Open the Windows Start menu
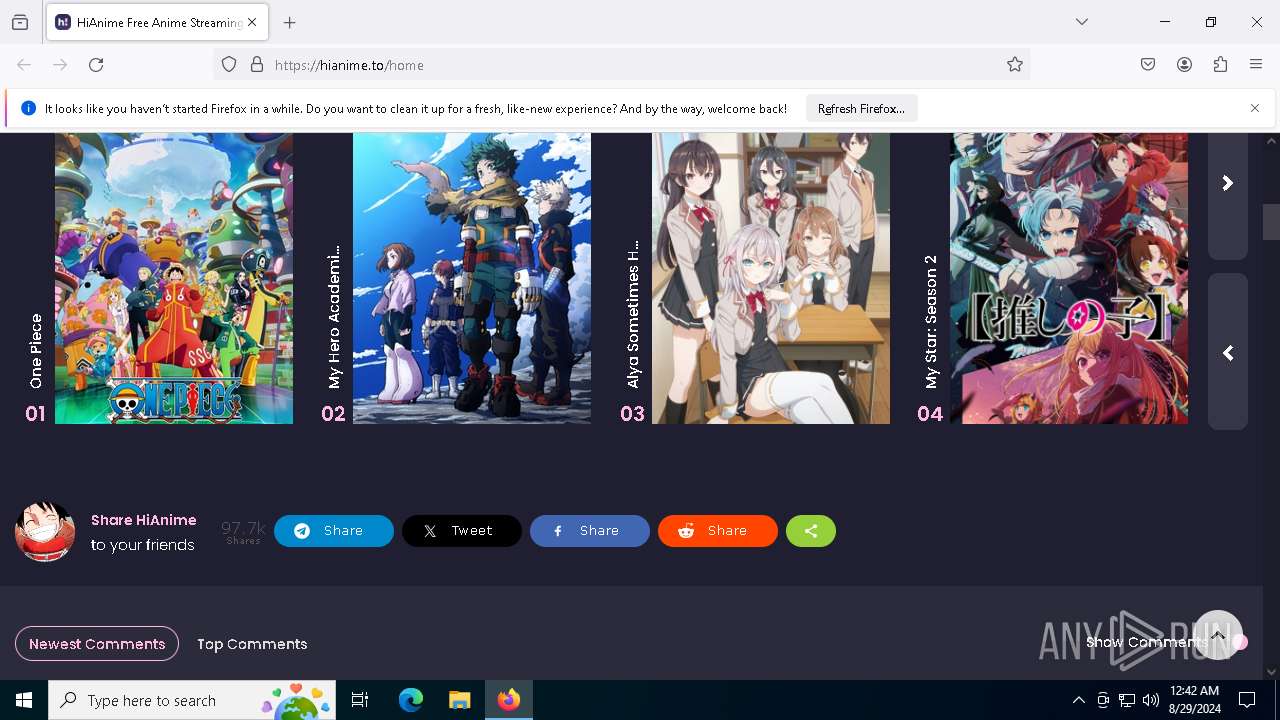This screenshot has height=720, width=1280. (x=24, y=700)
